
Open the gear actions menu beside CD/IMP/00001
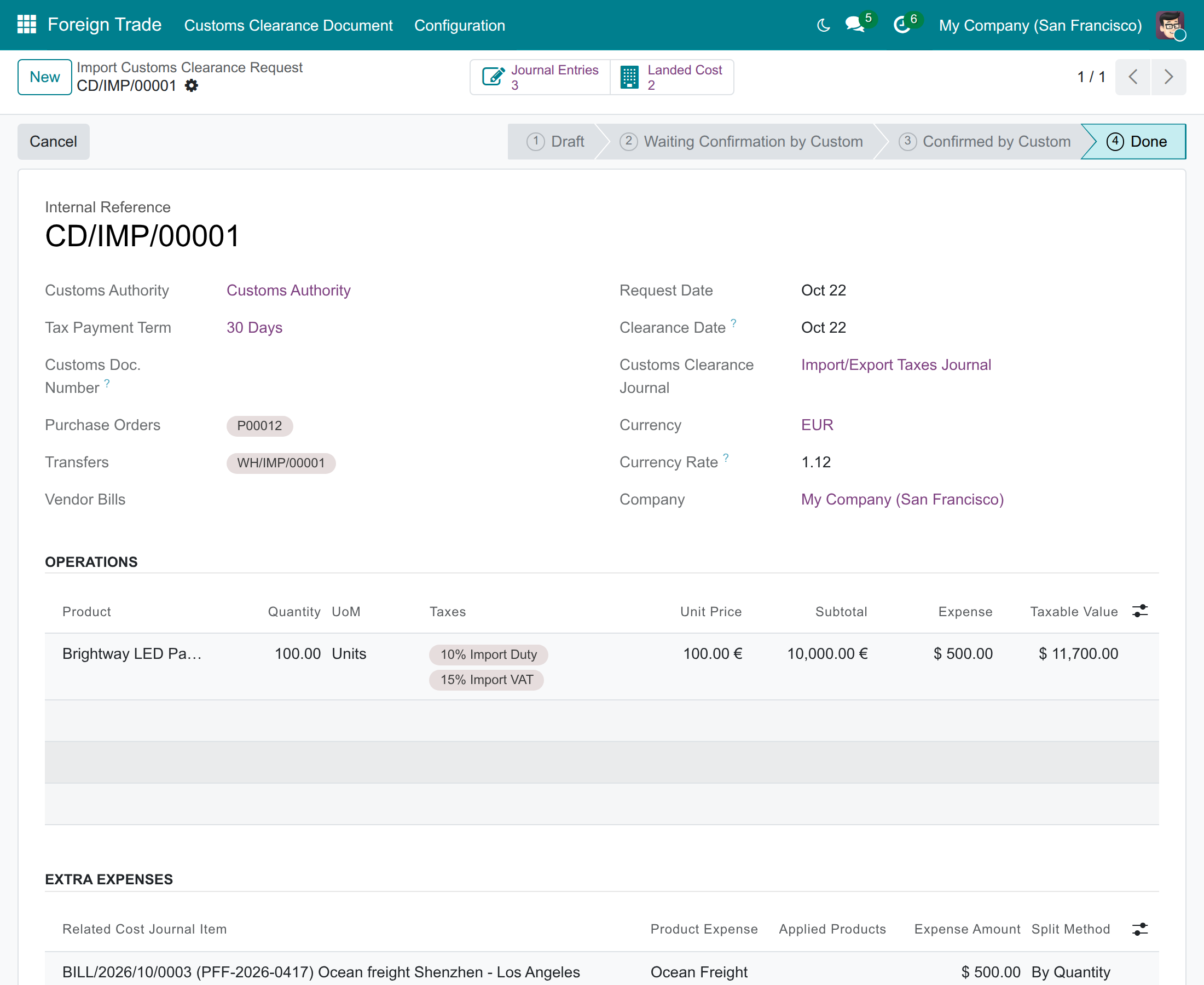(x=192, y=86)
